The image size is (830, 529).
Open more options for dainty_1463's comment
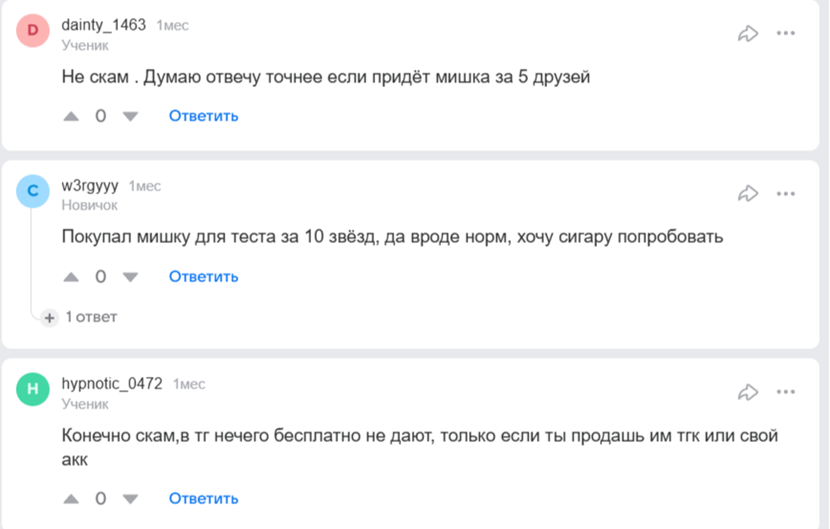pos(786,33)
